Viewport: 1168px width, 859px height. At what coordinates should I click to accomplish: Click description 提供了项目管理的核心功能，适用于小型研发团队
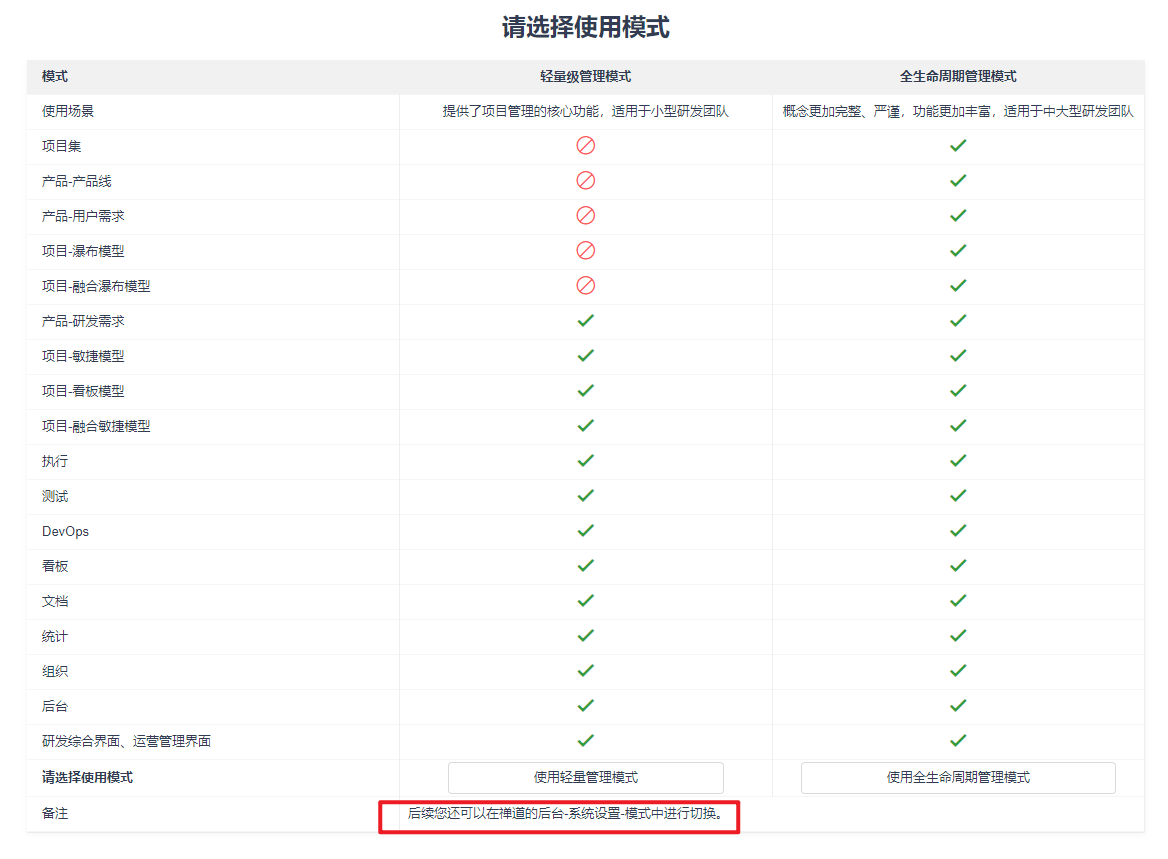585,111
